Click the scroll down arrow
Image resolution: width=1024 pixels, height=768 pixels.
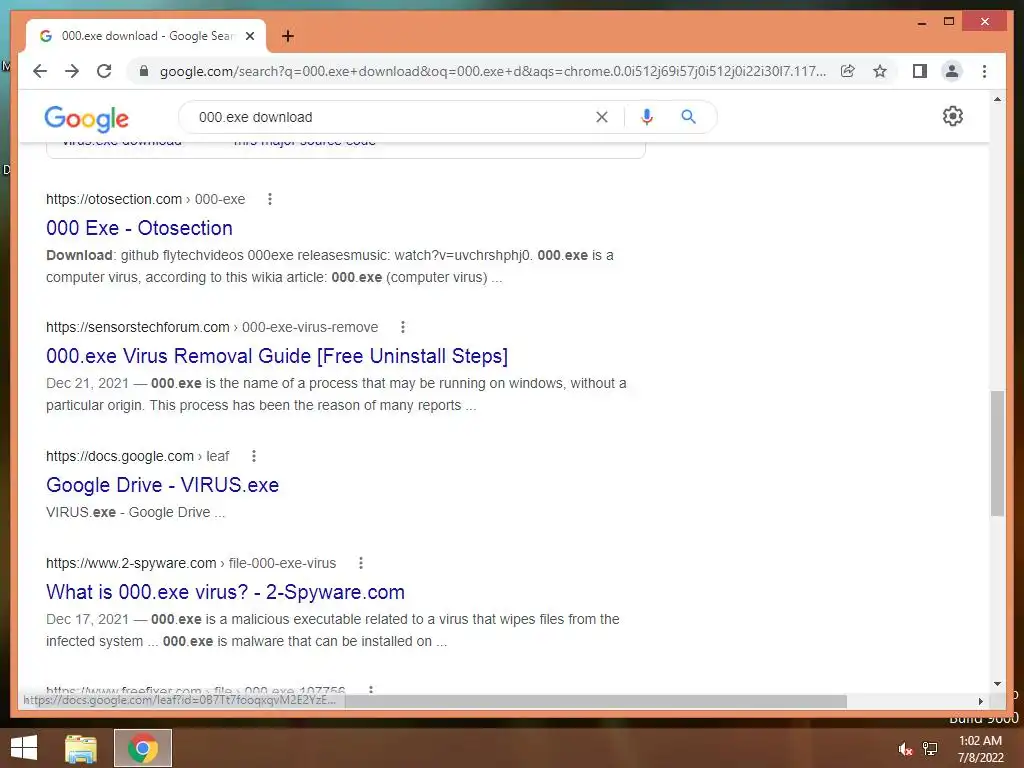997,684
